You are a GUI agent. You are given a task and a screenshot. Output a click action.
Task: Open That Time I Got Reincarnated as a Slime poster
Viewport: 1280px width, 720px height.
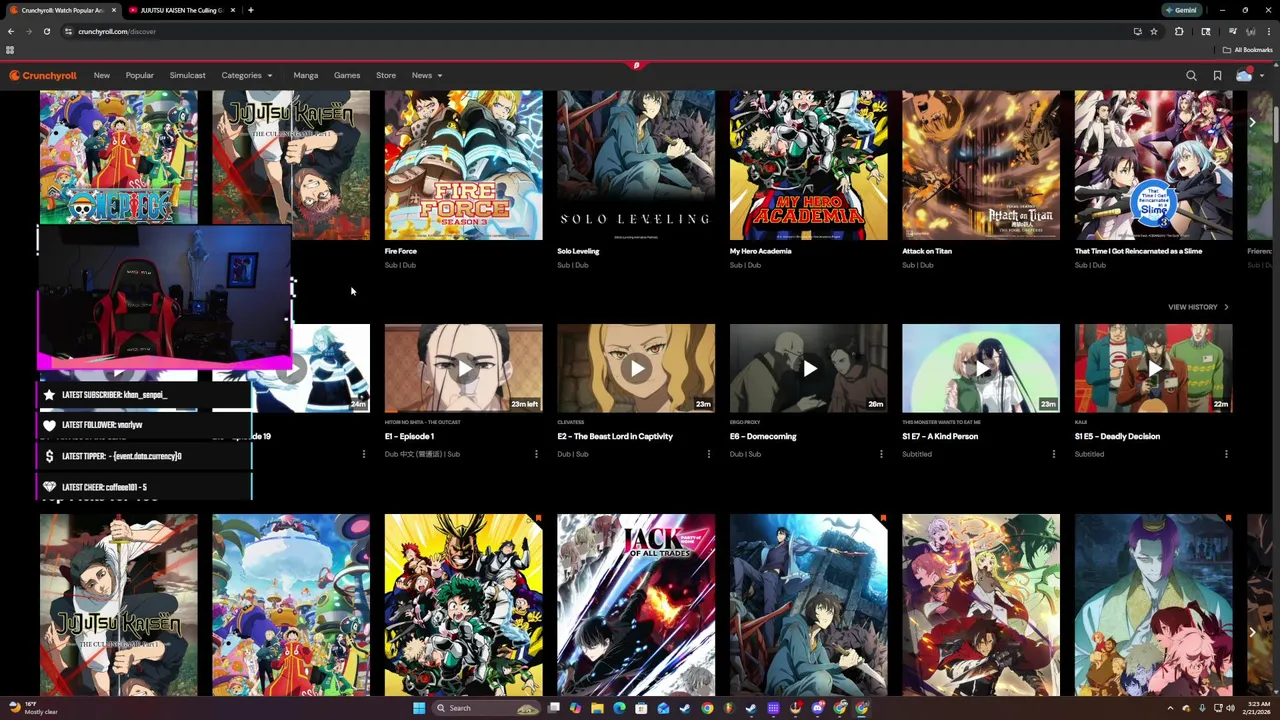point(1154,165)
